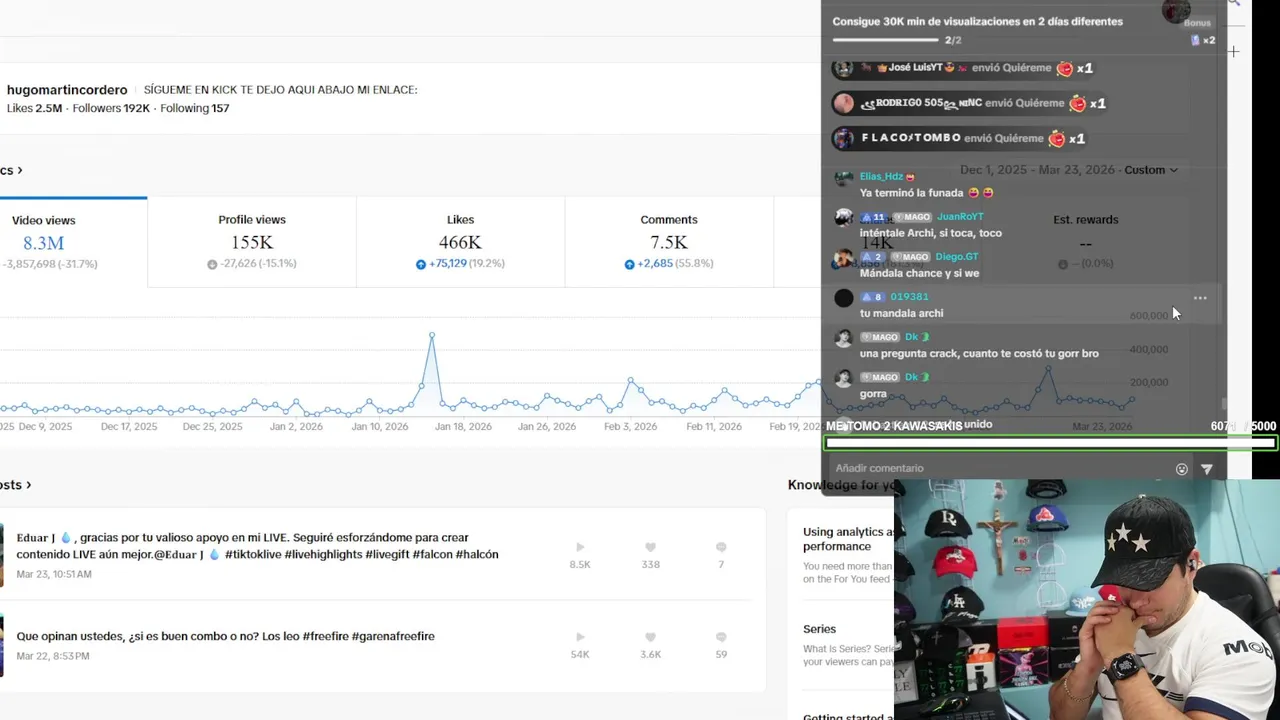The height and width of the screenshot is (720, 1280).
Task: Click the 2/2 mission progress bar
Action: (x=885, y=40)
